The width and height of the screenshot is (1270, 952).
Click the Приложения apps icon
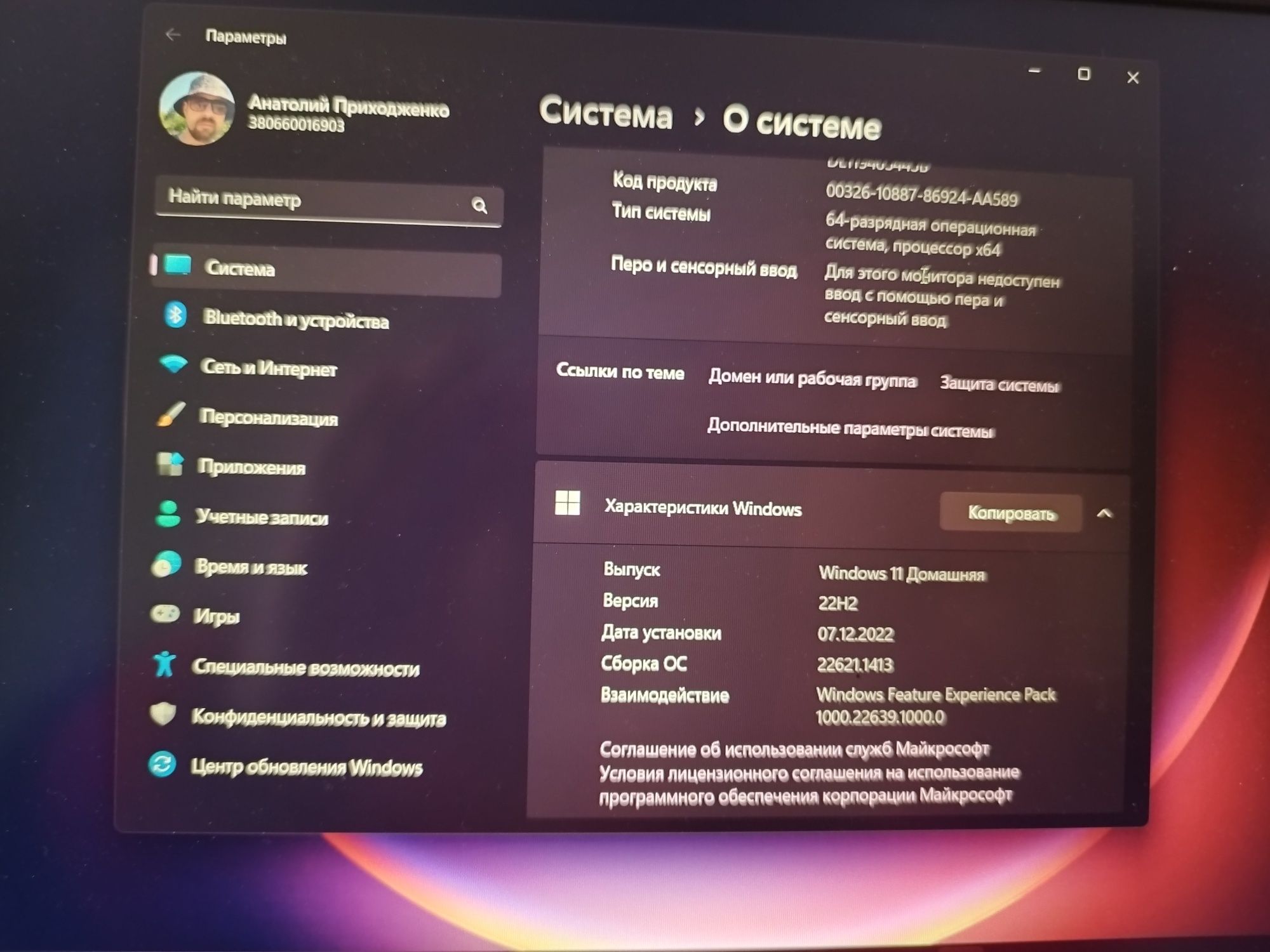click(x=170, y=464)
